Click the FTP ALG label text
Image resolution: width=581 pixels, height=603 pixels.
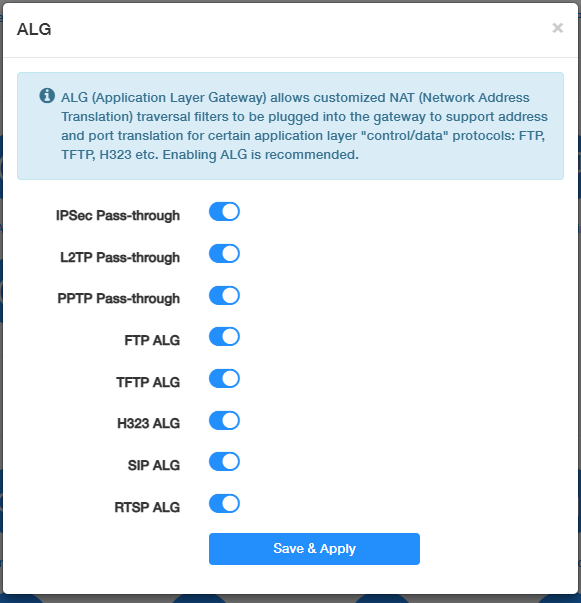pos(152,341)
